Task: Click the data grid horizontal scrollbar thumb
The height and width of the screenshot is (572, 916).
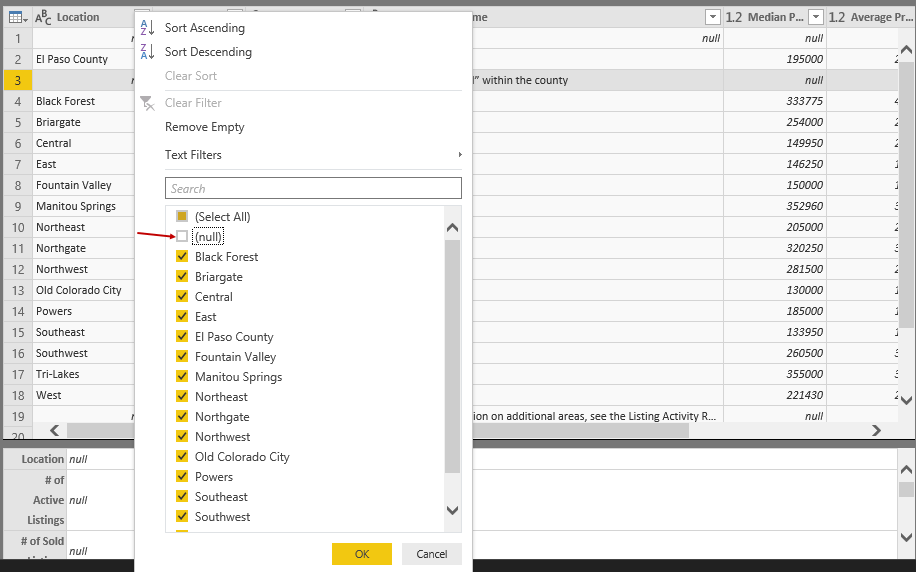Action: [578, 430]
